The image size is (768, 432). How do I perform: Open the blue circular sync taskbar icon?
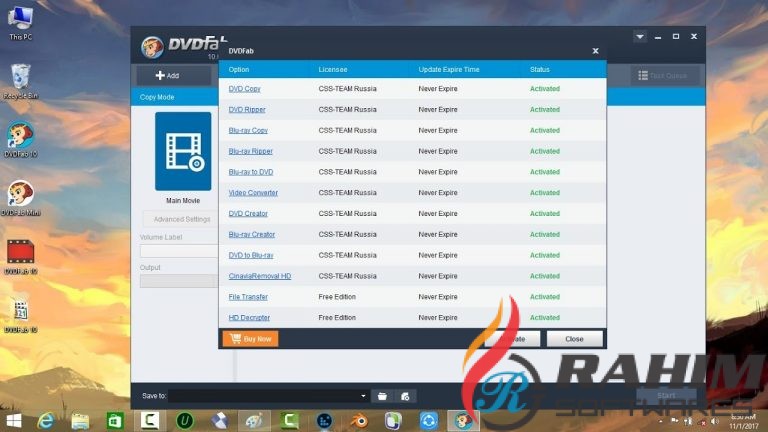[429, 421]
